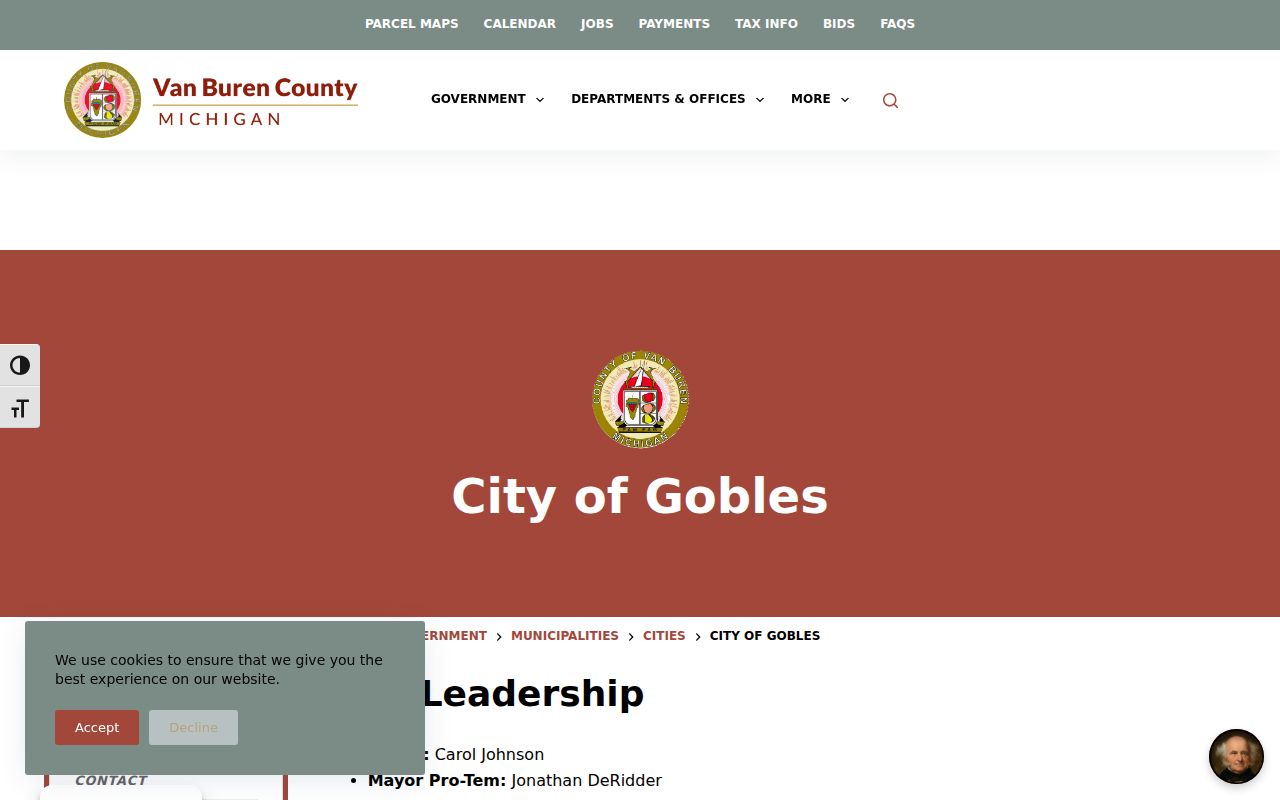The height and width of the screenshot is (800, 1280).
Task: Expand the Departments & Offices dropdown
Action: (x=668, y=99)
